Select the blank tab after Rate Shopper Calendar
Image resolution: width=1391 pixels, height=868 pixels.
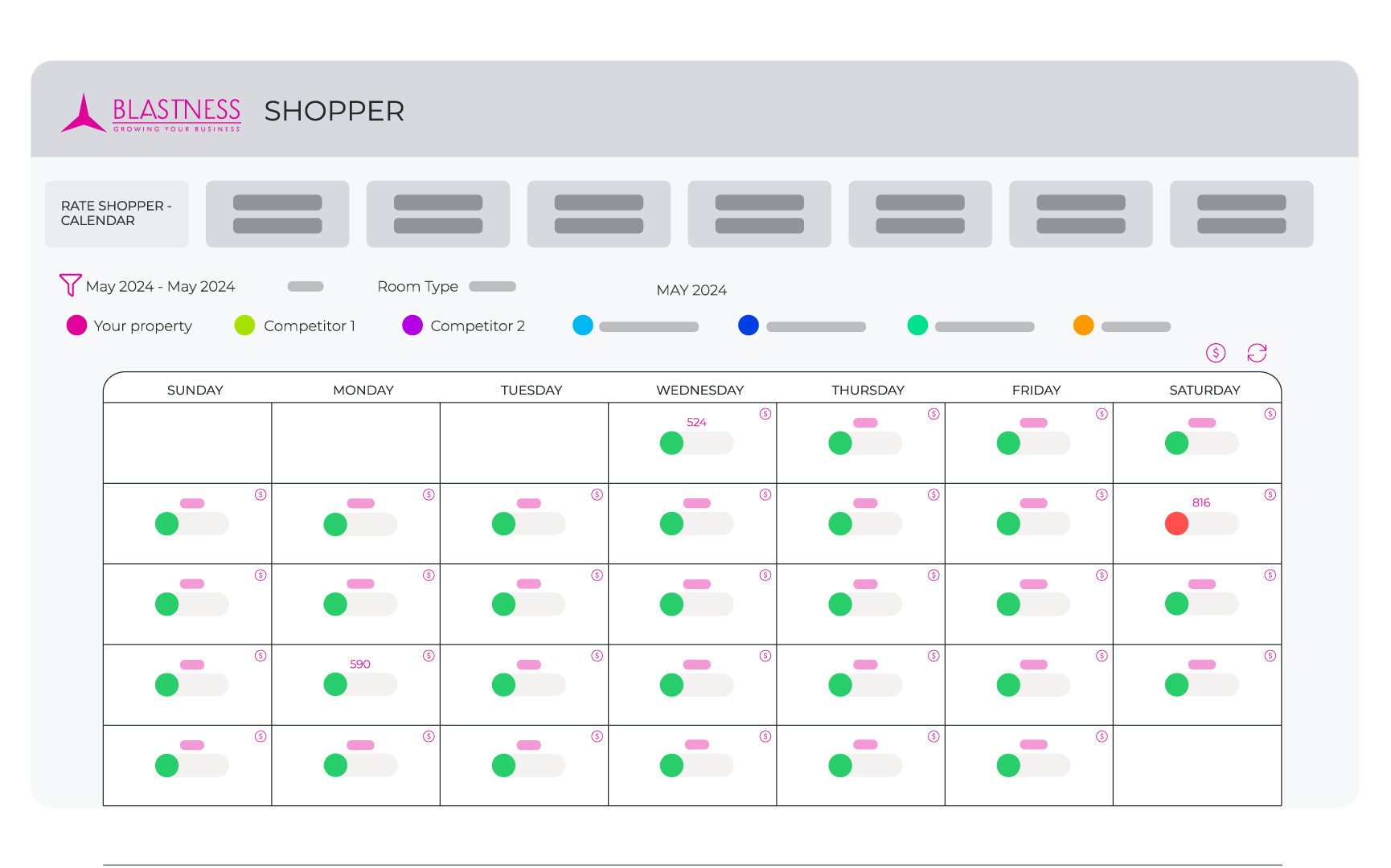pos(277,214)
